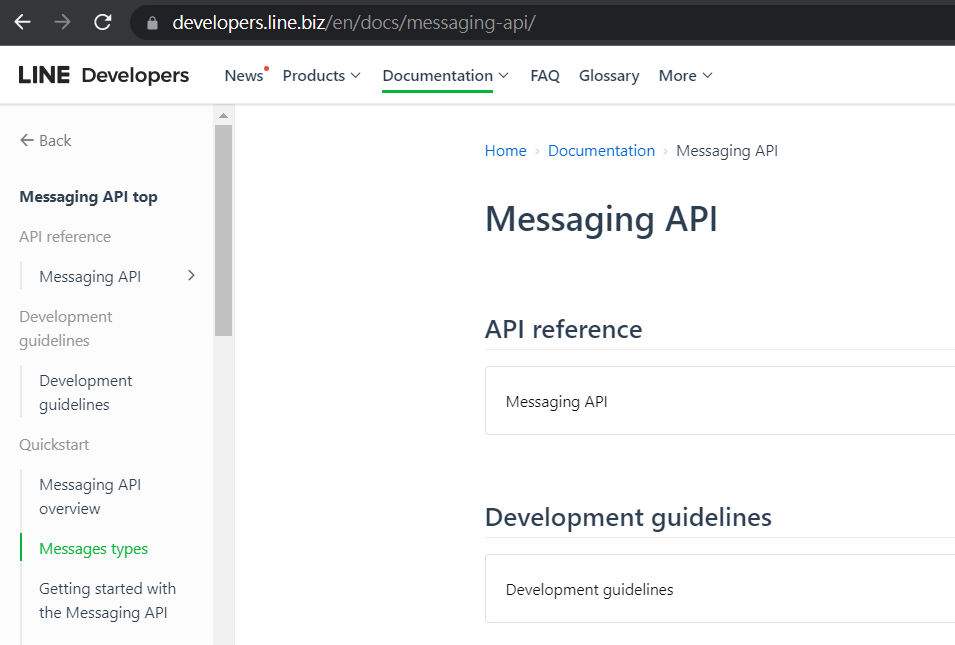Open the News page
This screenshot has height=645, width=955.
244,76
